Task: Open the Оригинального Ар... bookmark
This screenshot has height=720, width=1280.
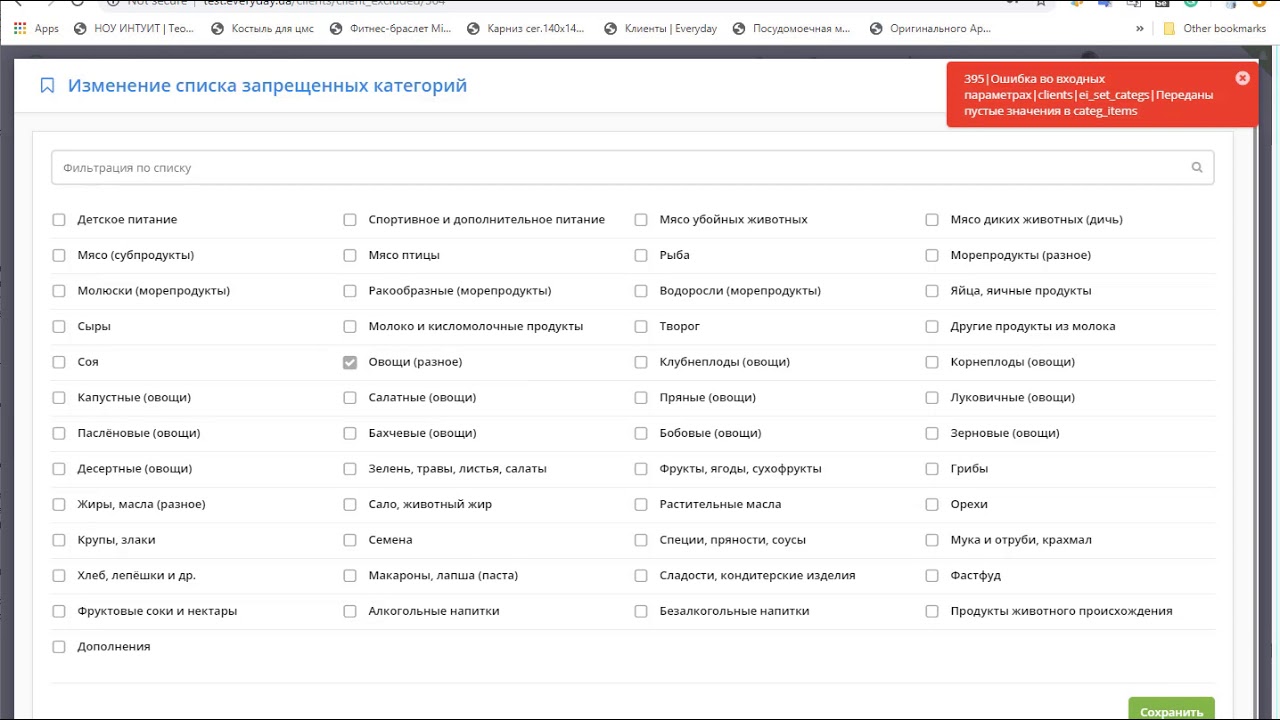Action: (x=931, y=29)
